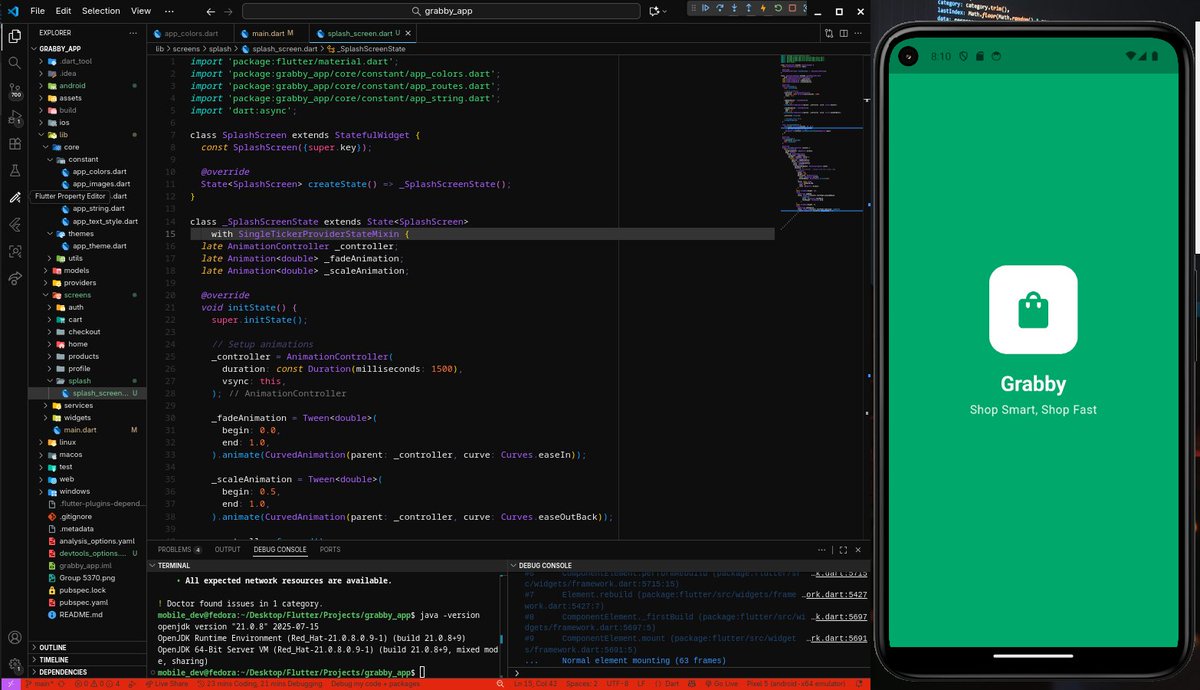
Task: Open the Extensions view in the activity bar
Action: tap(14, 144)
